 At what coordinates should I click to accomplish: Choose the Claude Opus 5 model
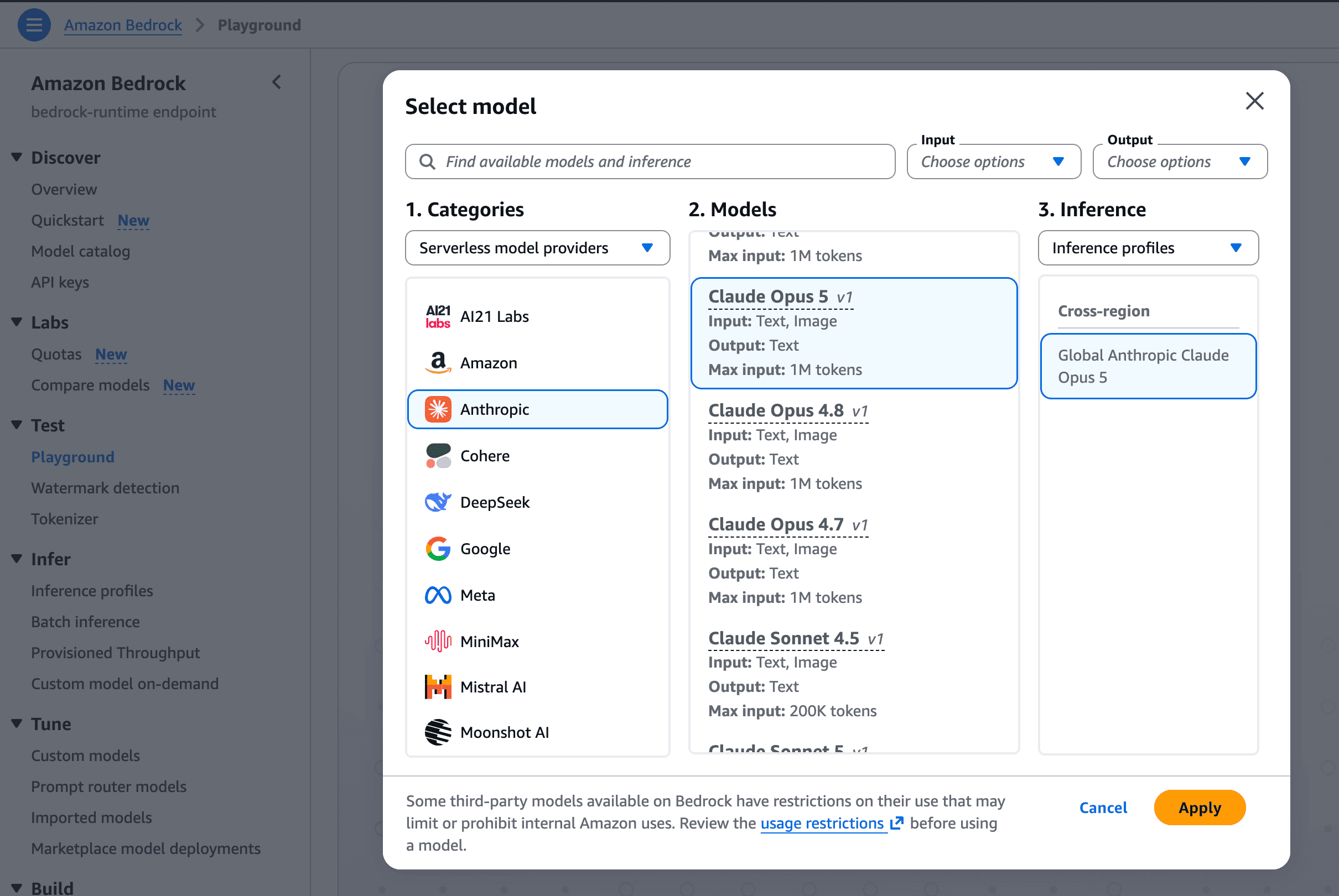pos(854,333)
